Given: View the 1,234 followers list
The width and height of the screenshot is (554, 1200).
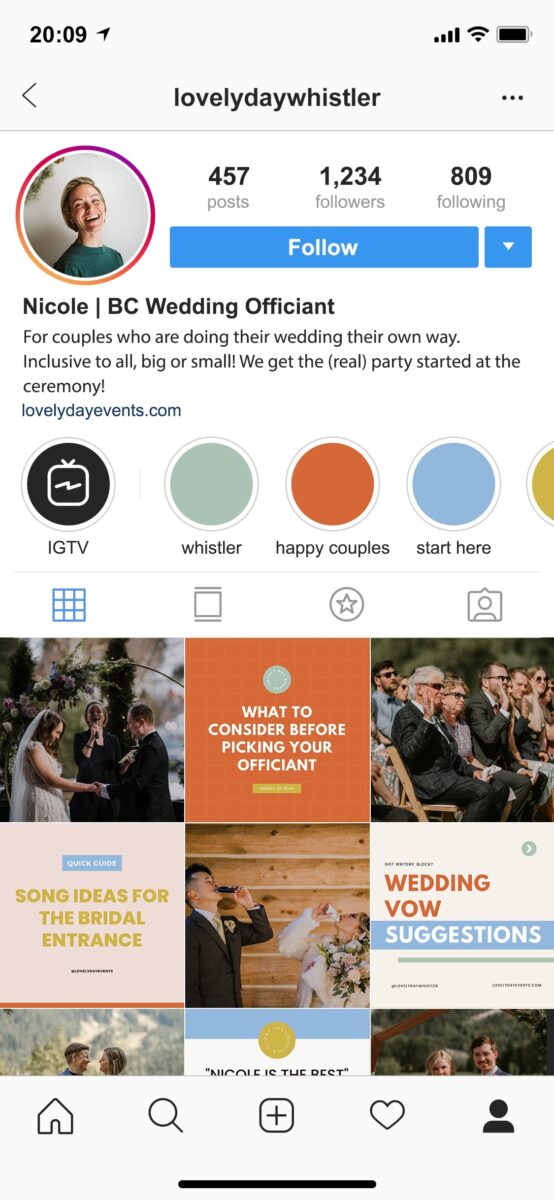Looking at the screenshot, I should tap(350, 188).
